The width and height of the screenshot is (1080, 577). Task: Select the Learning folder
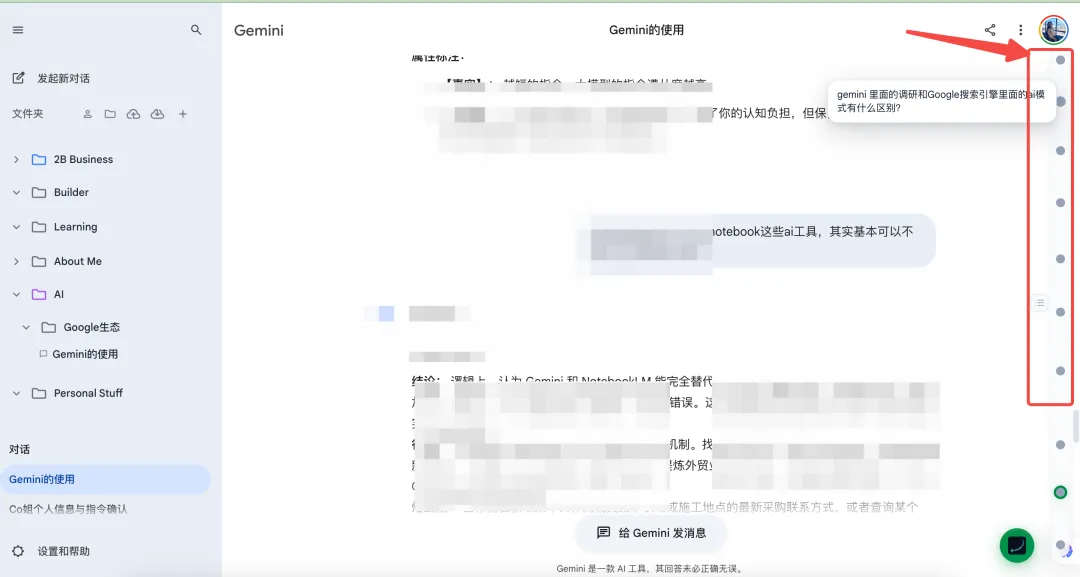65,227
